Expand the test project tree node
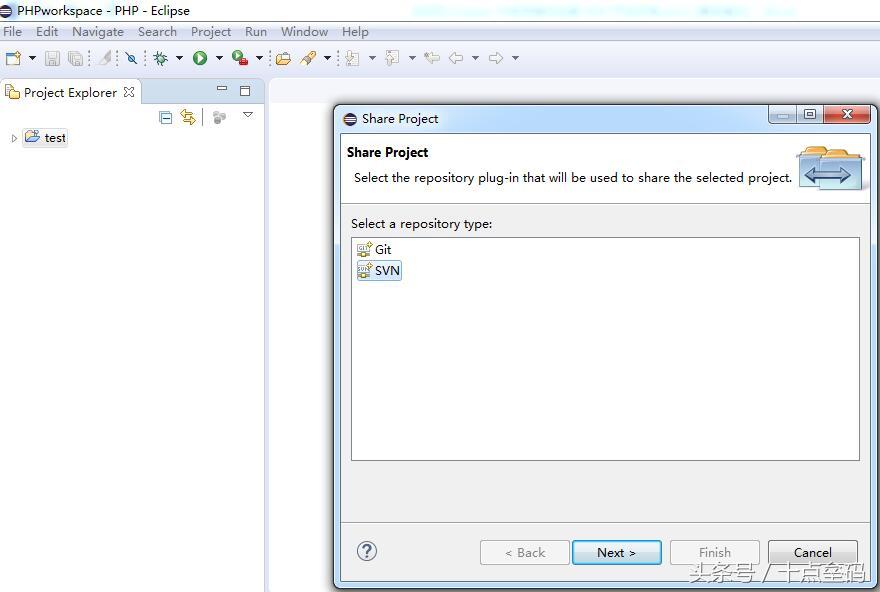880x592 pixels. click(x=14, y=138)
